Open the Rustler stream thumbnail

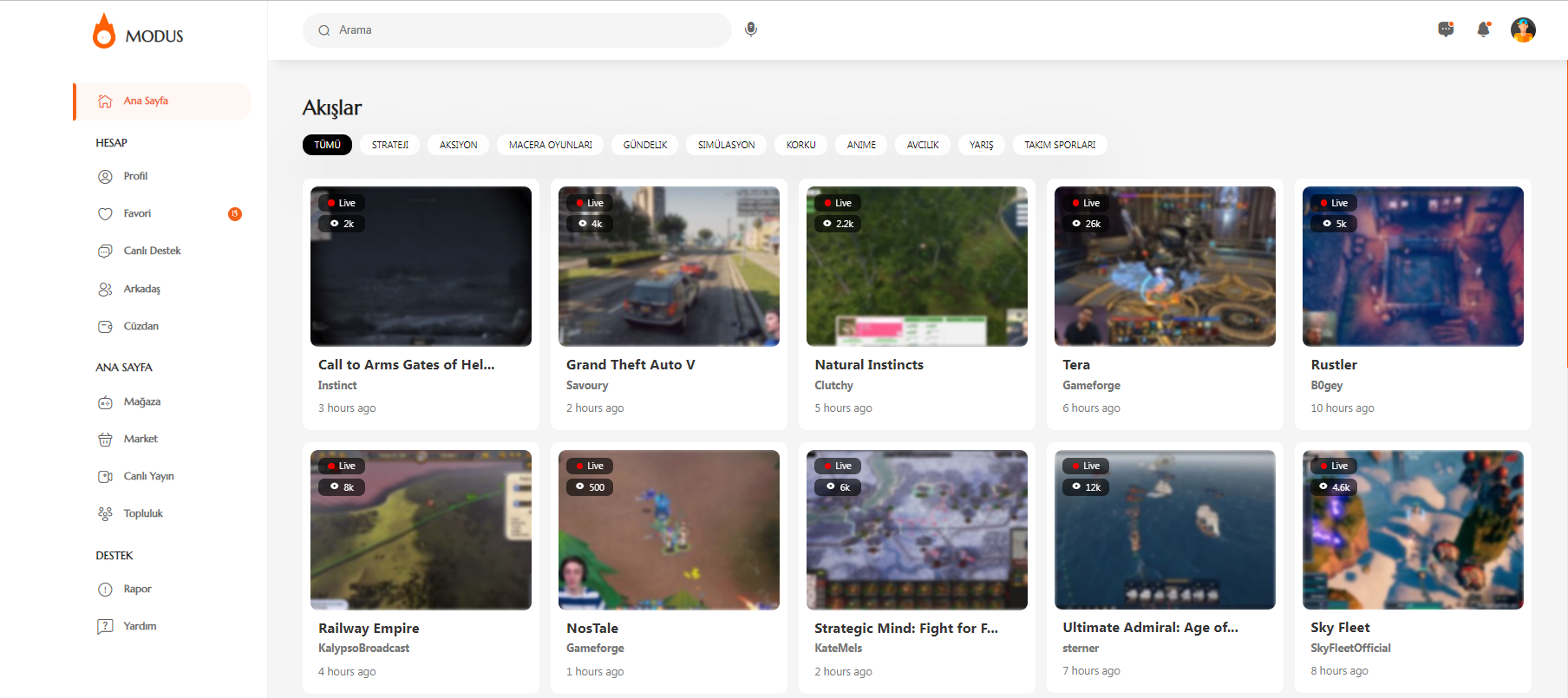pos(1413,266)
